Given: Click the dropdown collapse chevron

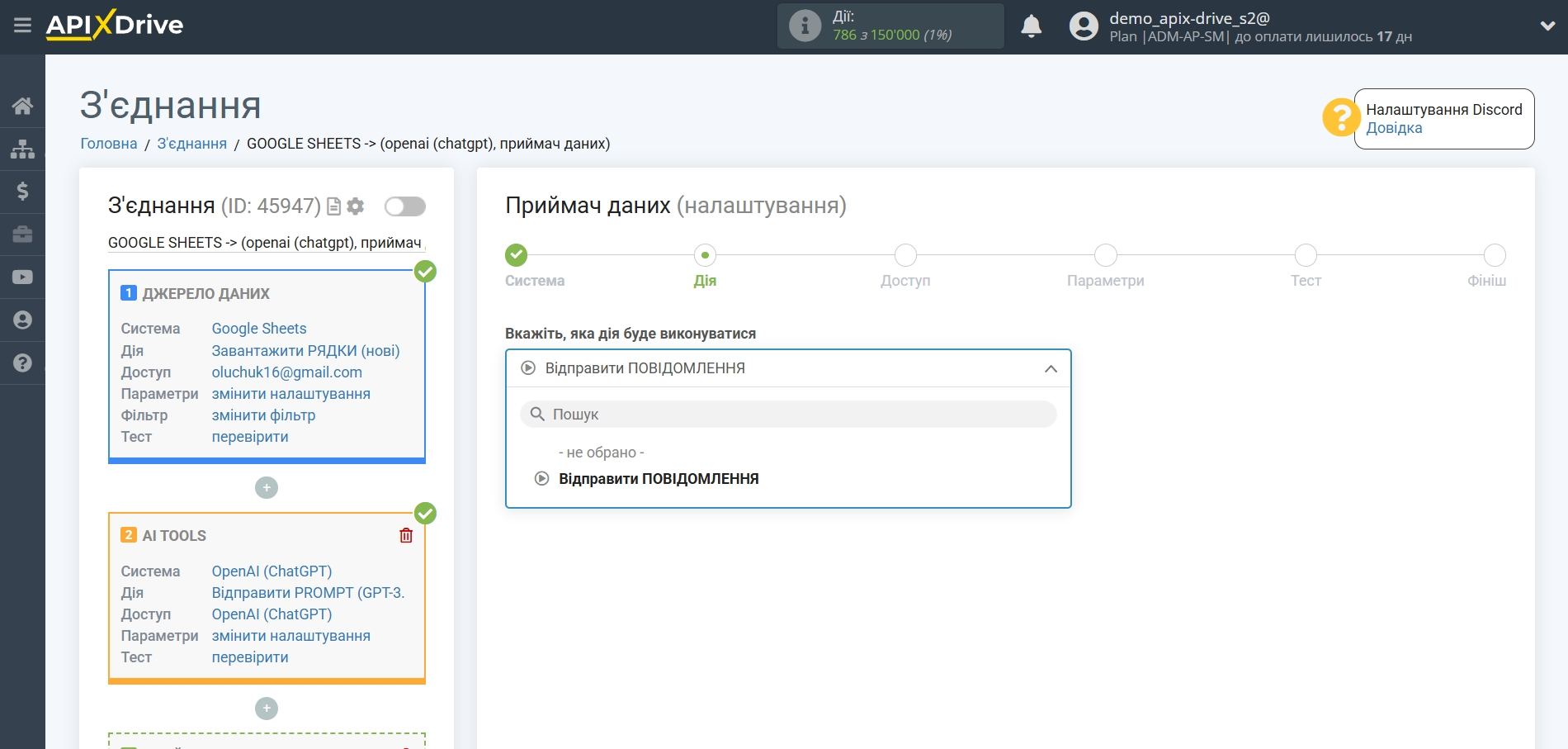Looking at the screenshot, I should [1051, 369].
